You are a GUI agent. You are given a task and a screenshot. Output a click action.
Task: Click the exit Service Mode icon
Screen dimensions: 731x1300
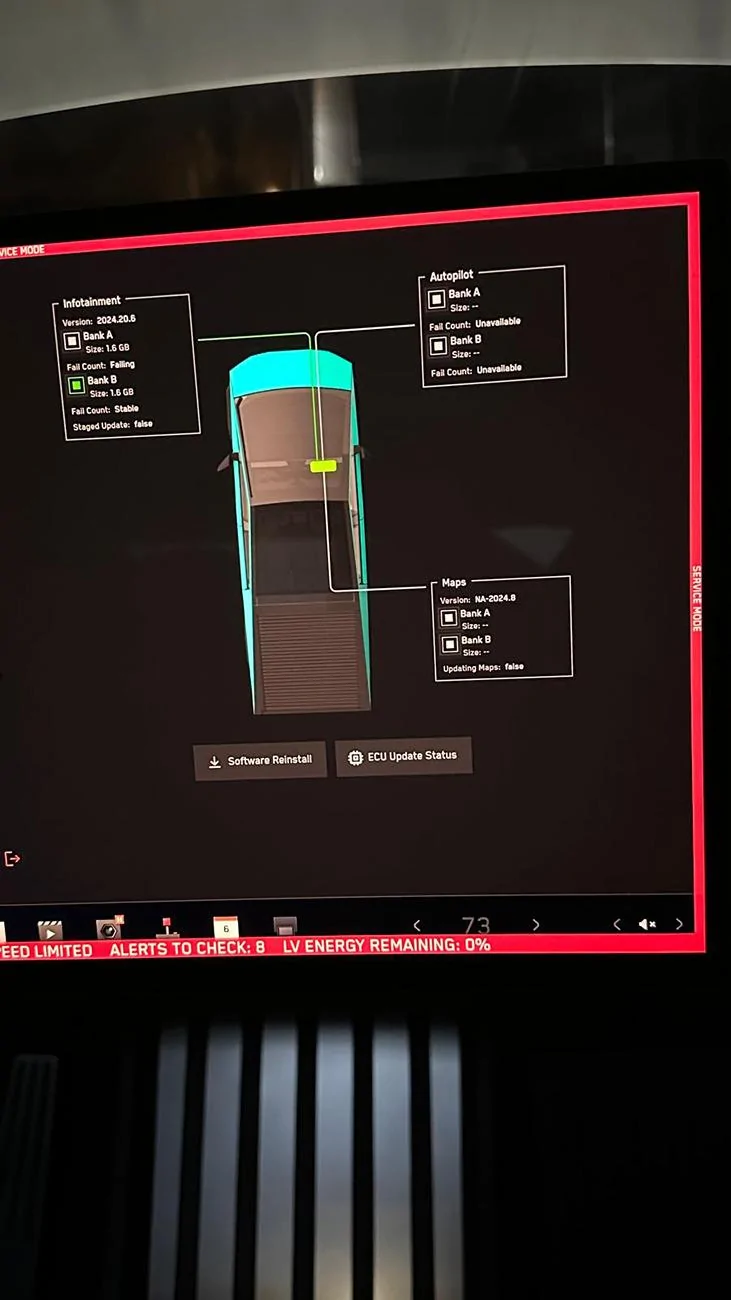click(12, 859)
